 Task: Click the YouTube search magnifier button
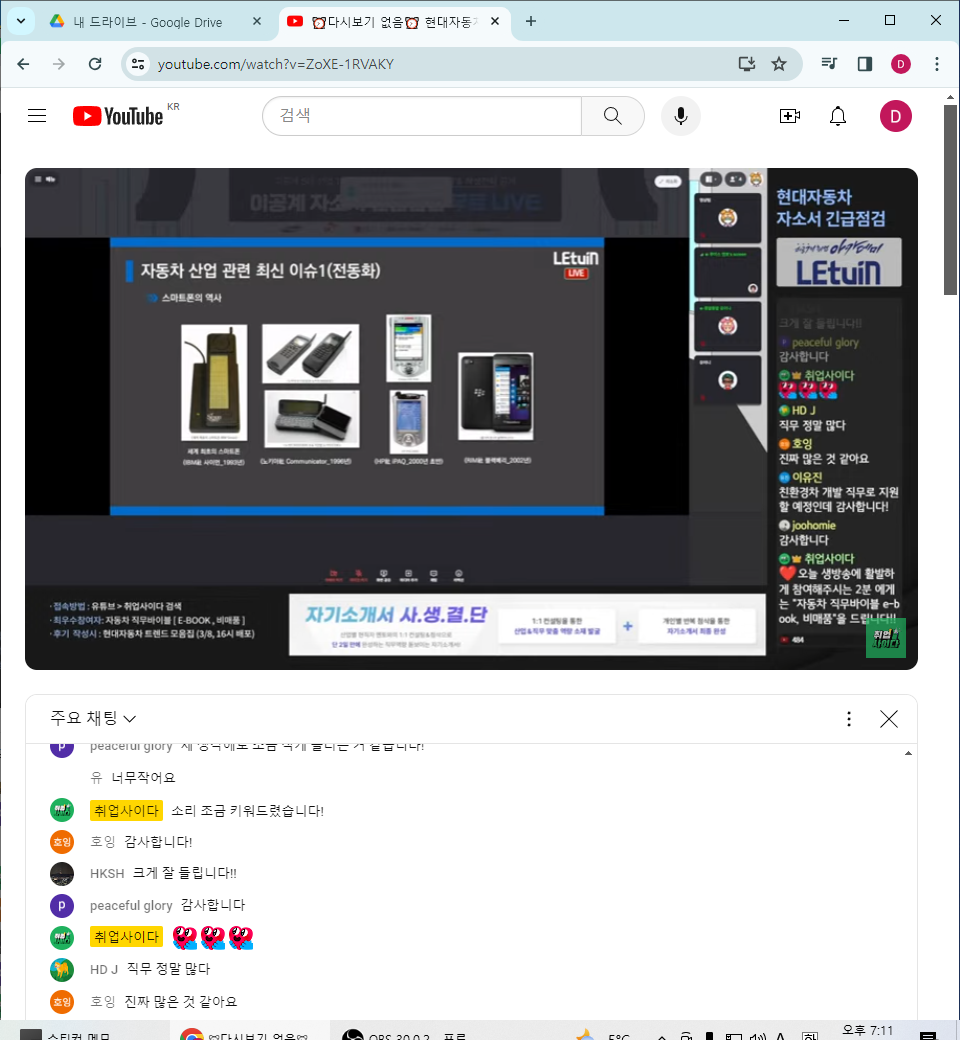pyautogui.click(x=613, y=116)
